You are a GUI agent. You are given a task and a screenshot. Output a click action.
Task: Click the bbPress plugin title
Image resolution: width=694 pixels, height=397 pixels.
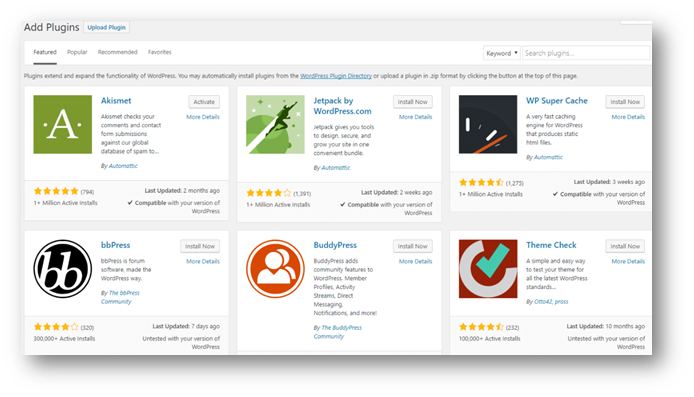116,245
